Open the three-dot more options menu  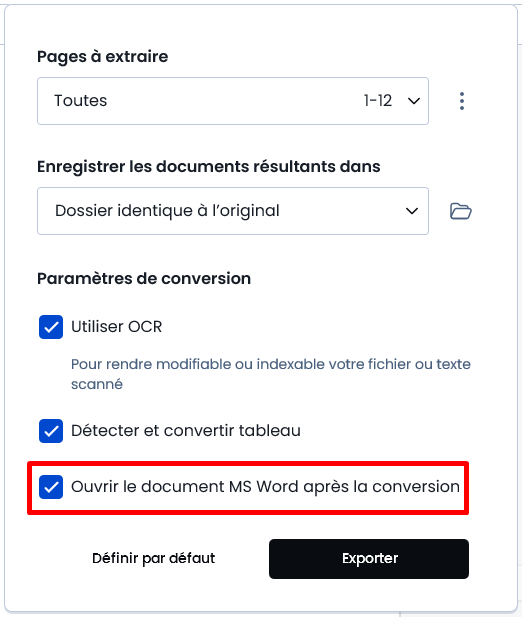(x=462, y=101)
